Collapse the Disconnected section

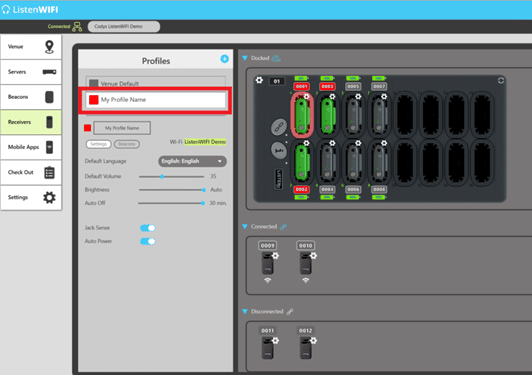click(x=245, y=311)
